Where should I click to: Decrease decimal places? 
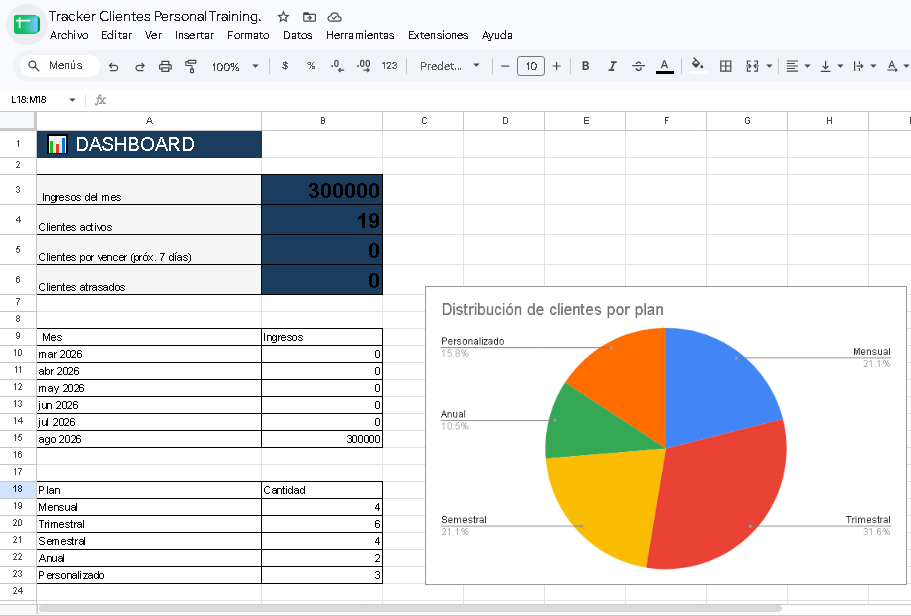[337, 66]
